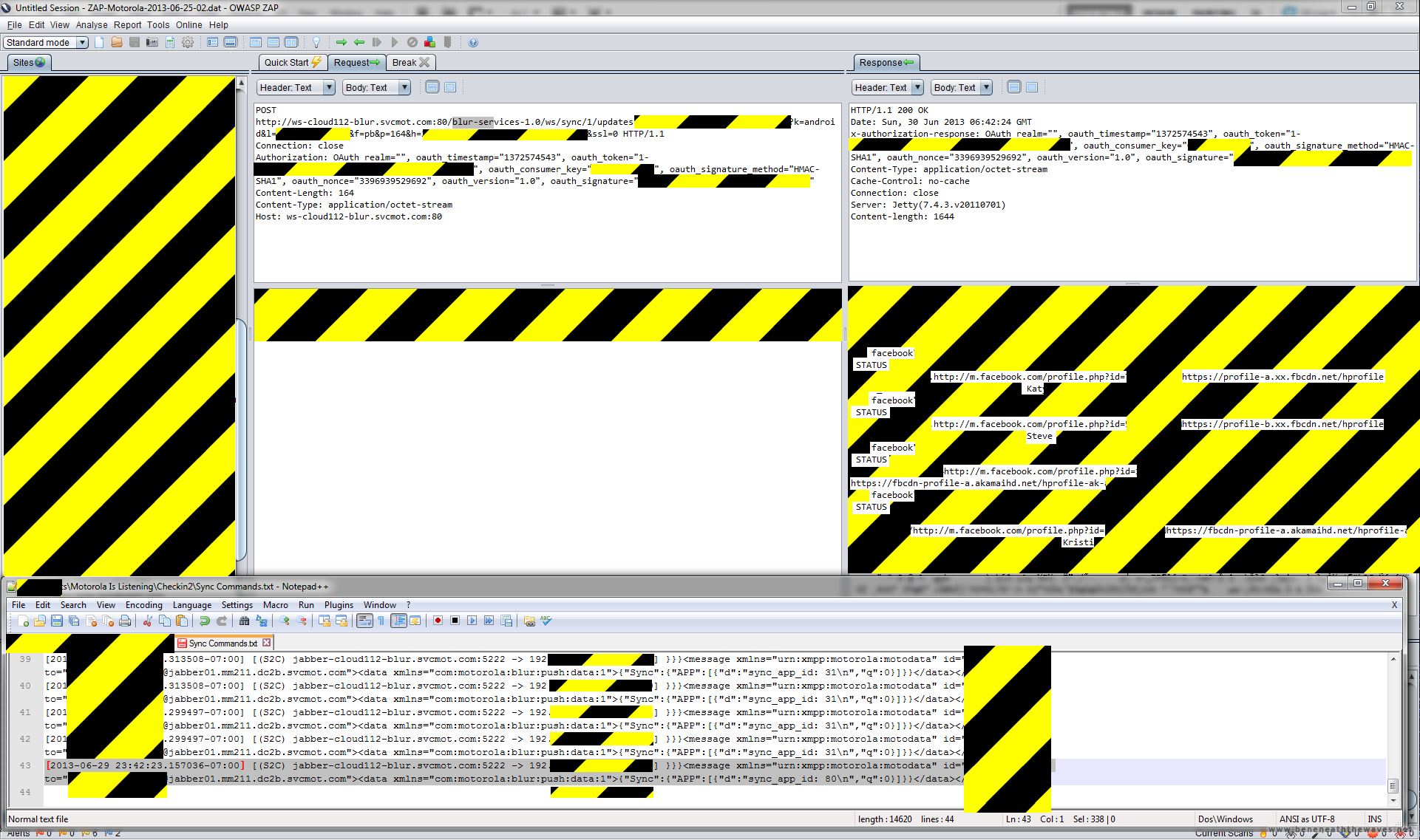Open ZAP options gear
This screenshot has width=1420, height=840.
(188, 42)
